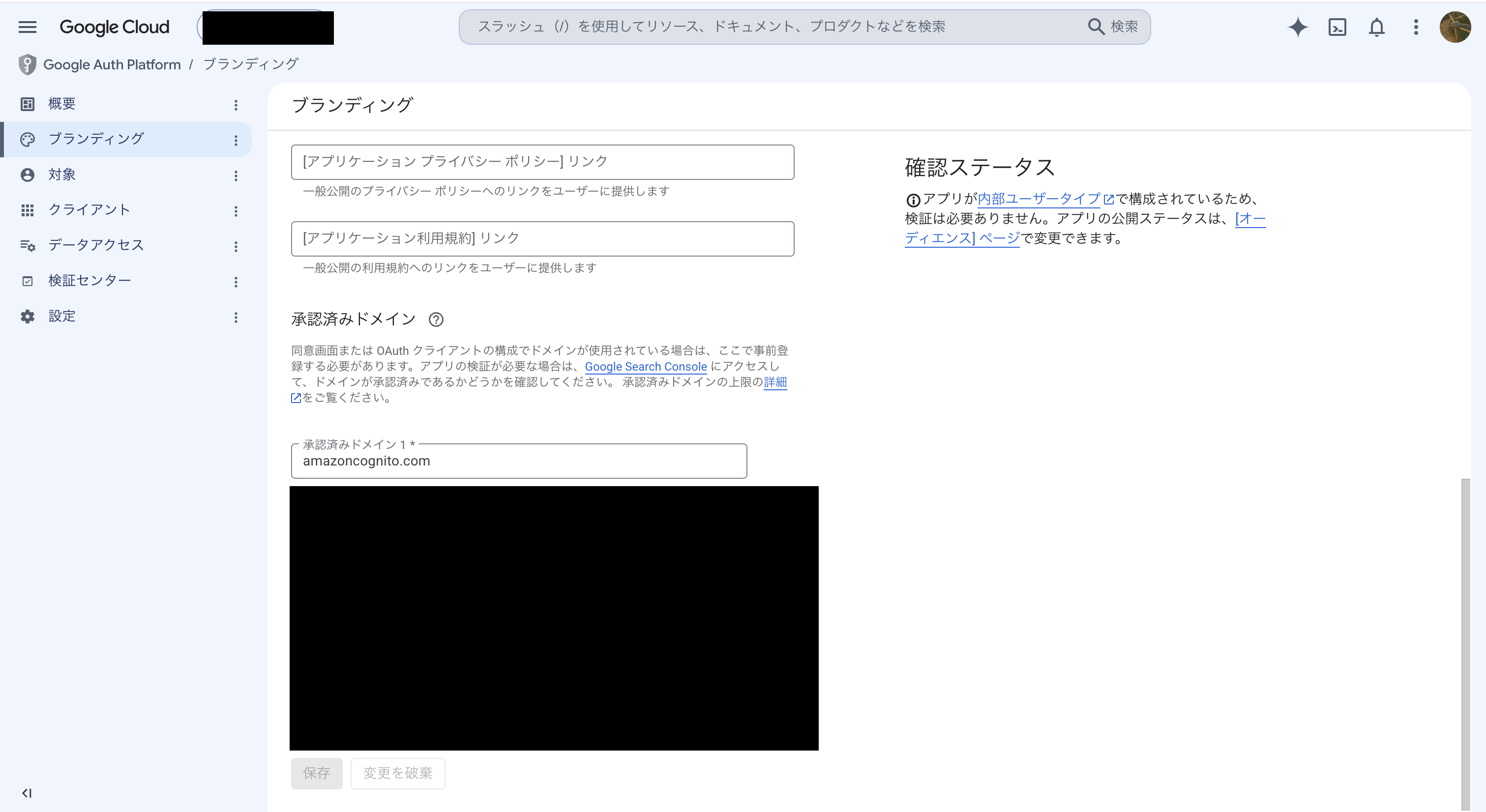
Task: Focus the terms of service link field
Action: pyautogui.click(x=542, y=239)
